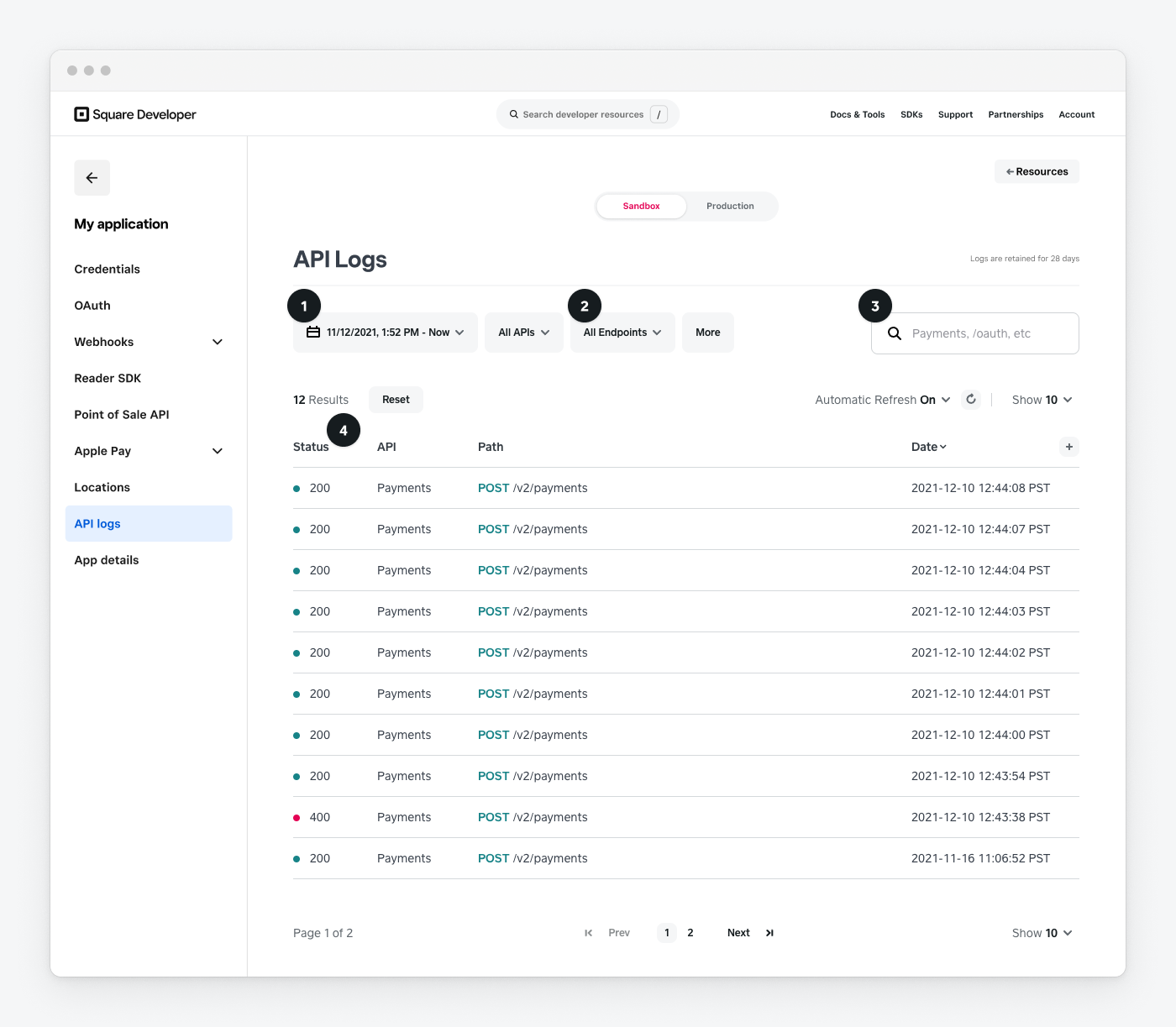Screen dimensions: 1176x1027
Task: Click the plus icon to add a column
Action: (1068, 447)
